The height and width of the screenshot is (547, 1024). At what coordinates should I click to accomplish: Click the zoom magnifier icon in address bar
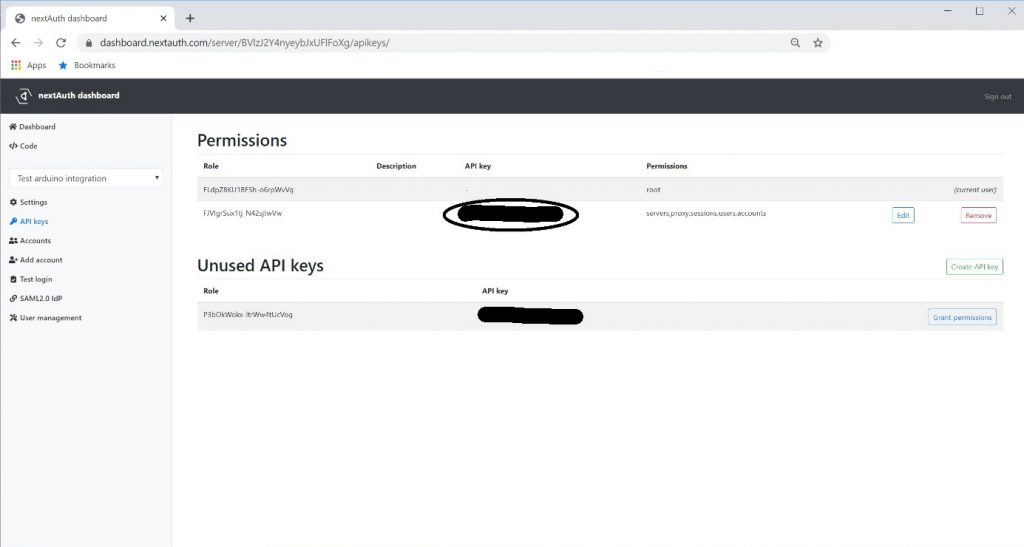pyautogui.click(x=795, y=42)
